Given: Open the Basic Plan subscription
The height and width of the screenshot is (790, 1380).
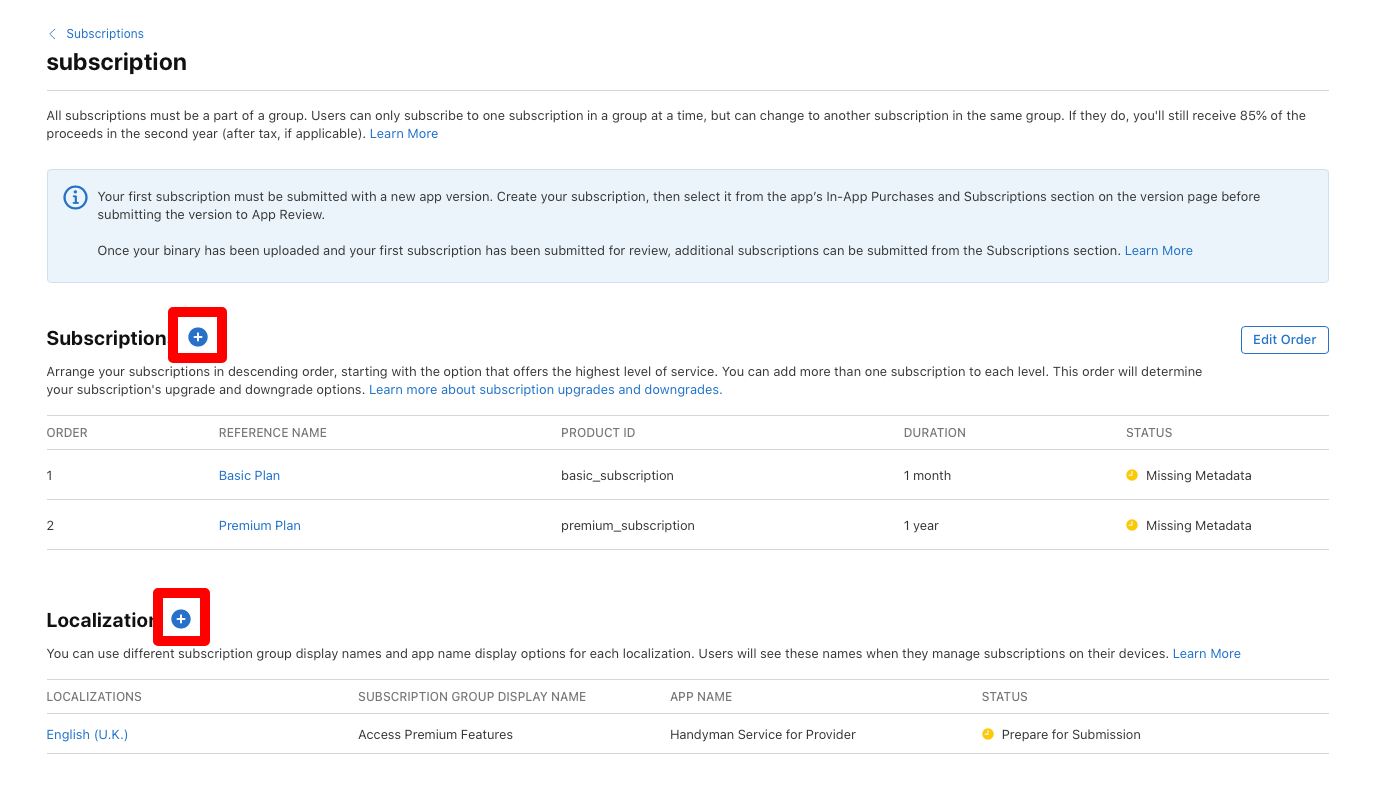Looking at the screenshot, I should point(249,475).
